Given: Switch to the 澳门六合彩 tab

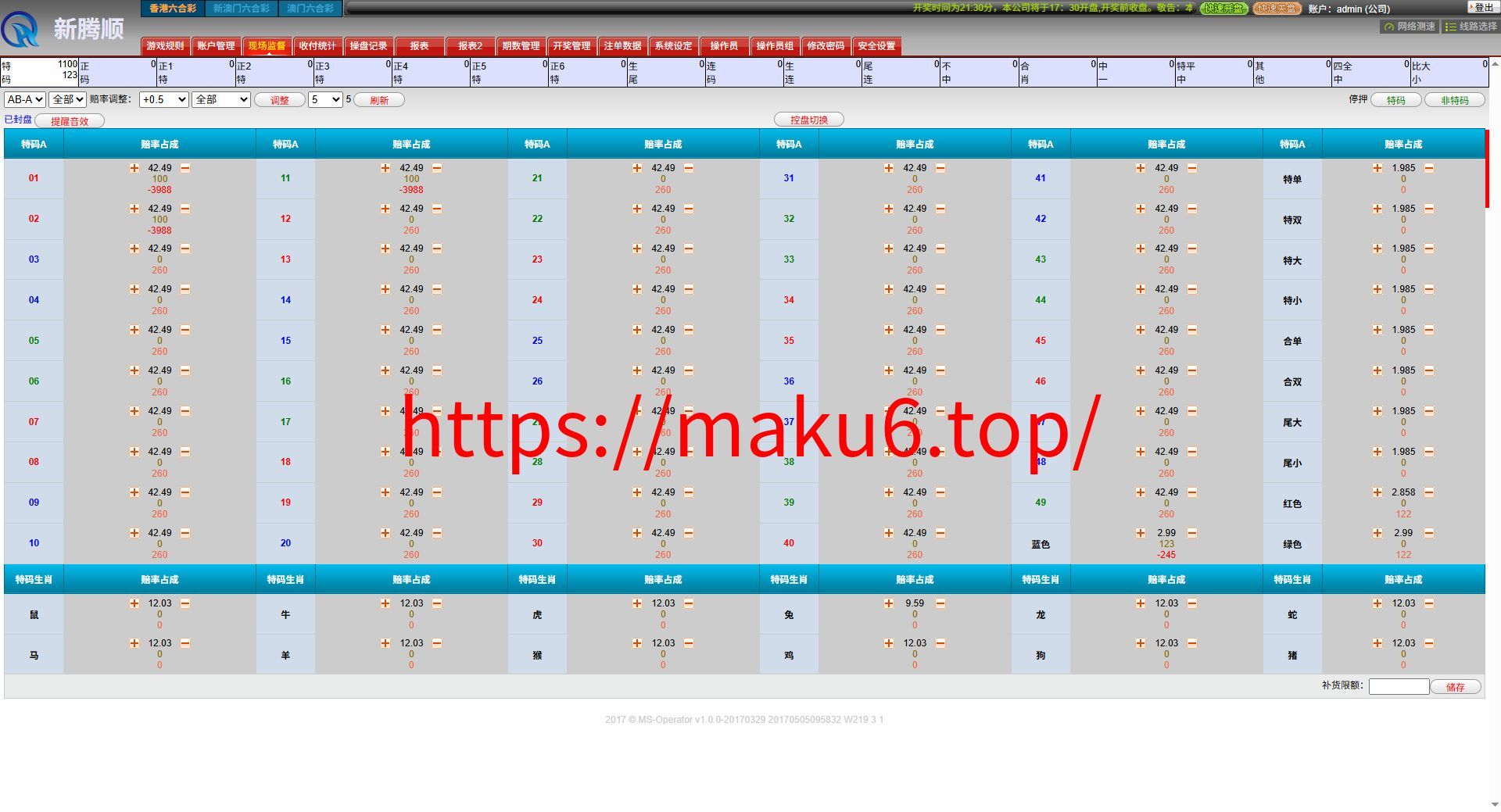Looking at the screenshot, I should point(310,9).
